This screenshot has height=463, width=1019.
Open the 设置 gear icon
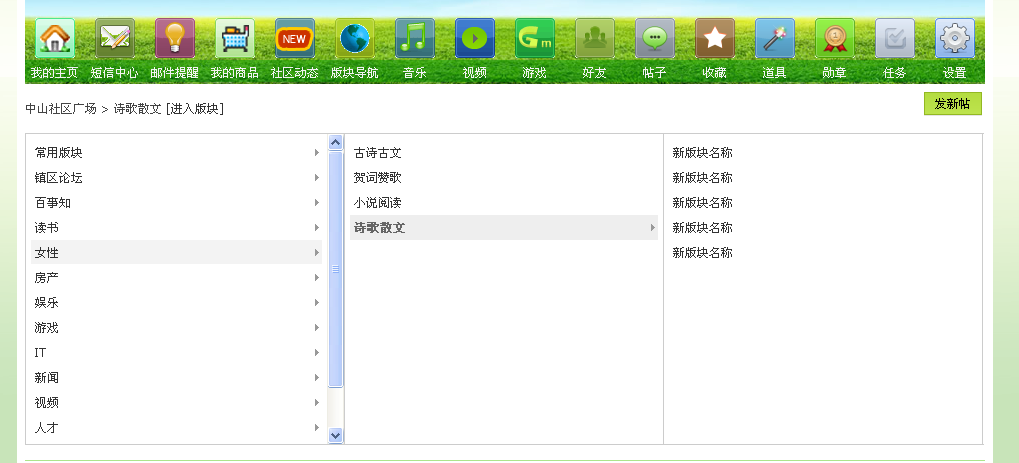(955, 38)
